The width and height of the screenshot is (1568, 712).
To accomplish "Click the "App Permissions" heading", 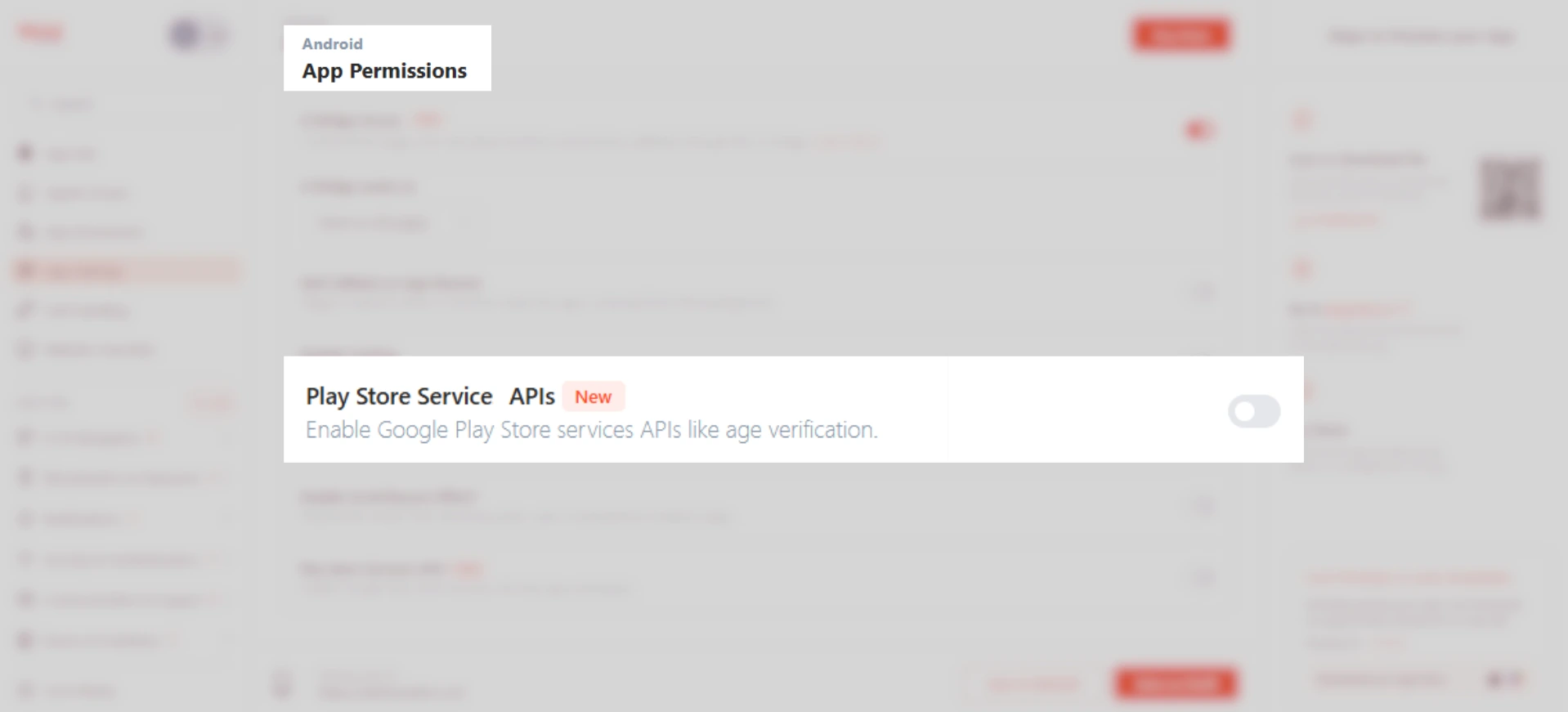I will click(x=384, y=71).
